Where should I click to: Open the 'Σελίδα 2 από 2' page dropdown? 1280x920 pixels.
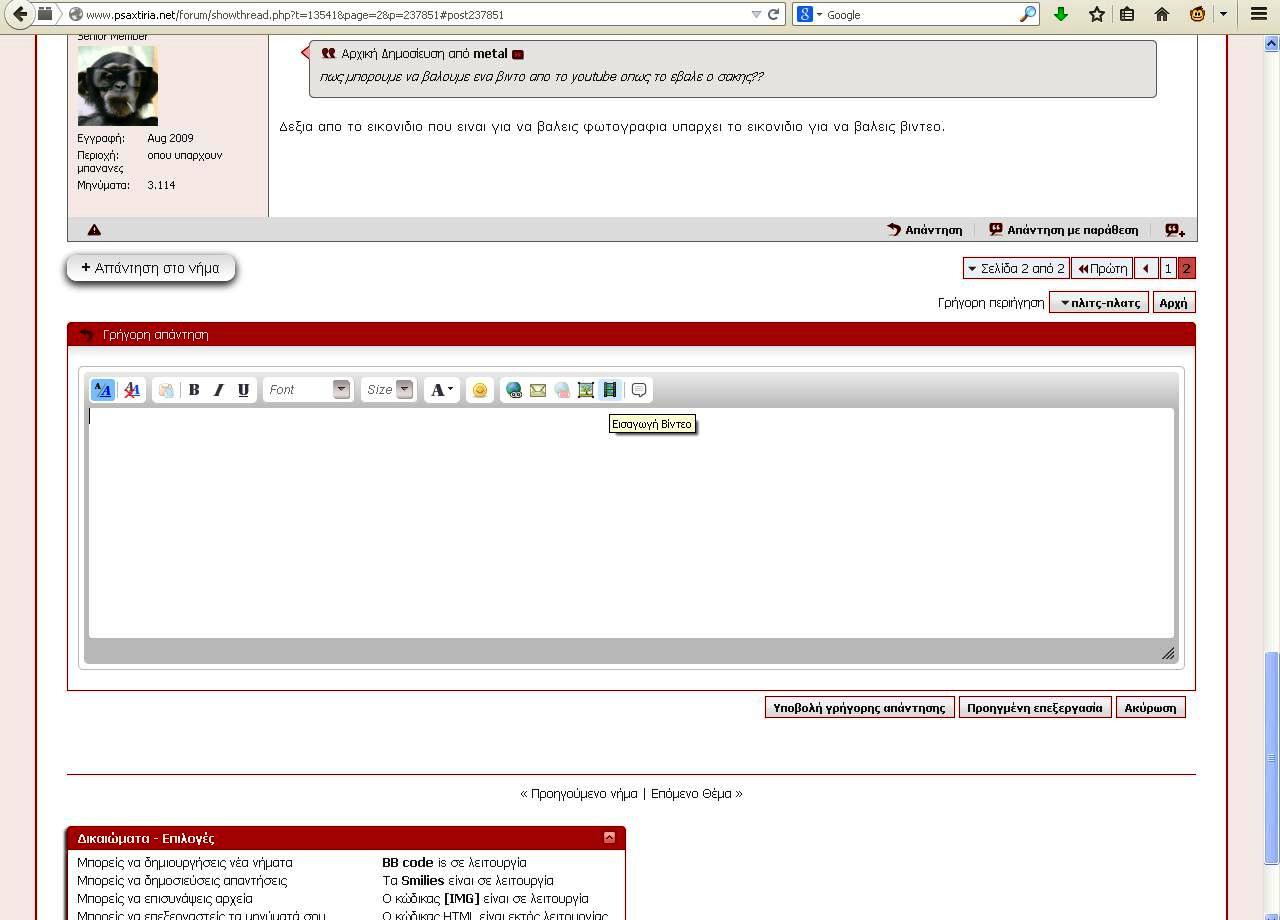1015,268
